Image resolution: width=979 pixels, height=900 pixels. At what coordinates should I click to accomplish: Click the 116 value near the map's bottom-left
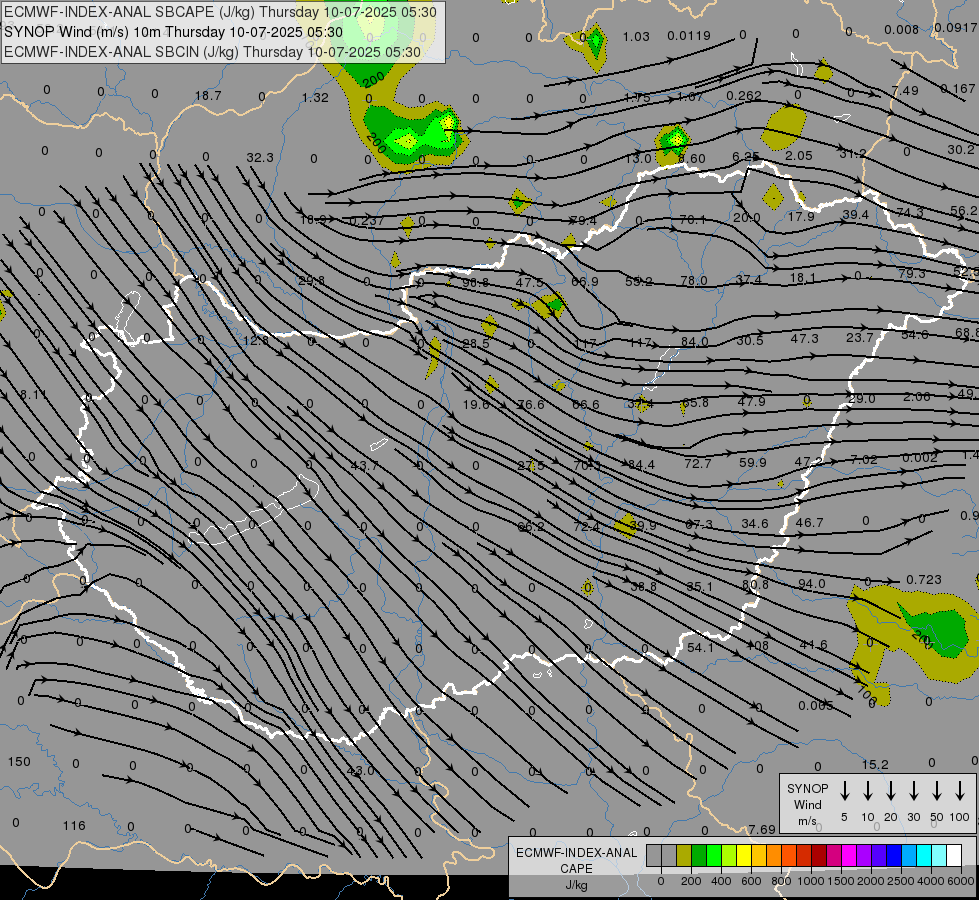[74, 826]
